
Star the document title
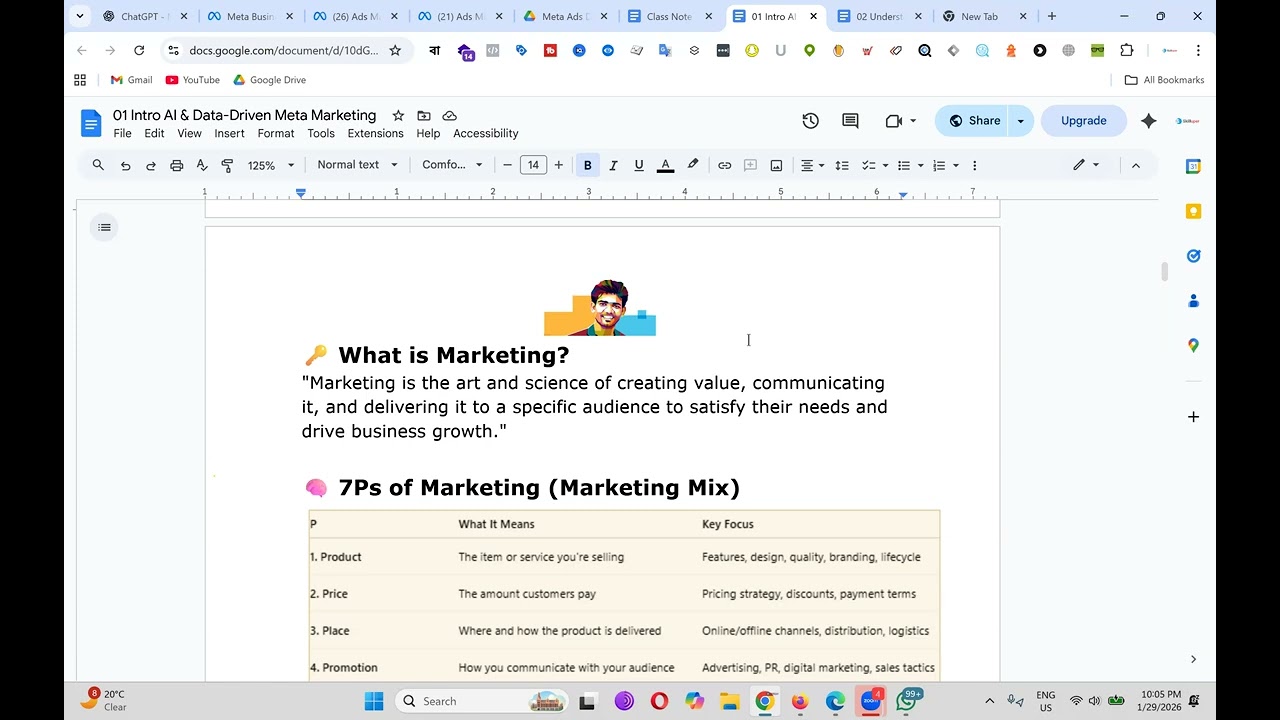coord(398,116)
